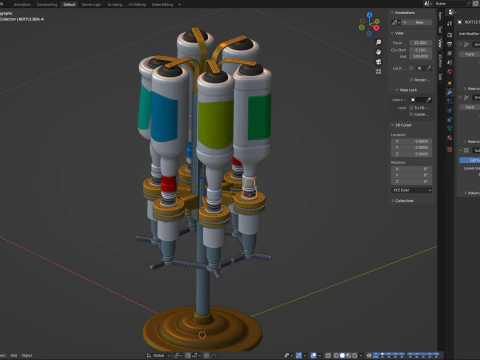Enable the Render Region checkbox
The image size is (480, 360).
(x=411, y=80)
